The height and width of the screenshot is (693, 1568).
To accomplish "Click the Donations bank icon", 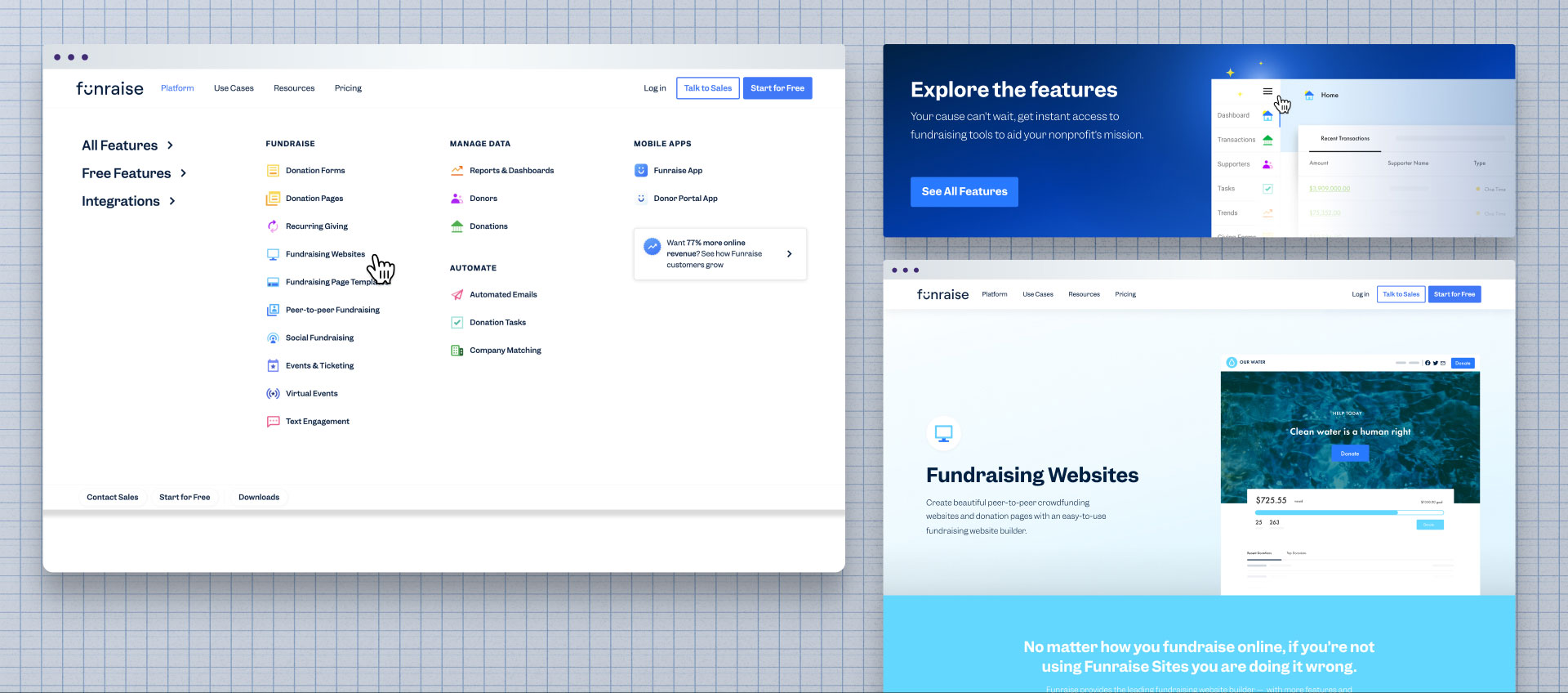I will tap(457, 226).
